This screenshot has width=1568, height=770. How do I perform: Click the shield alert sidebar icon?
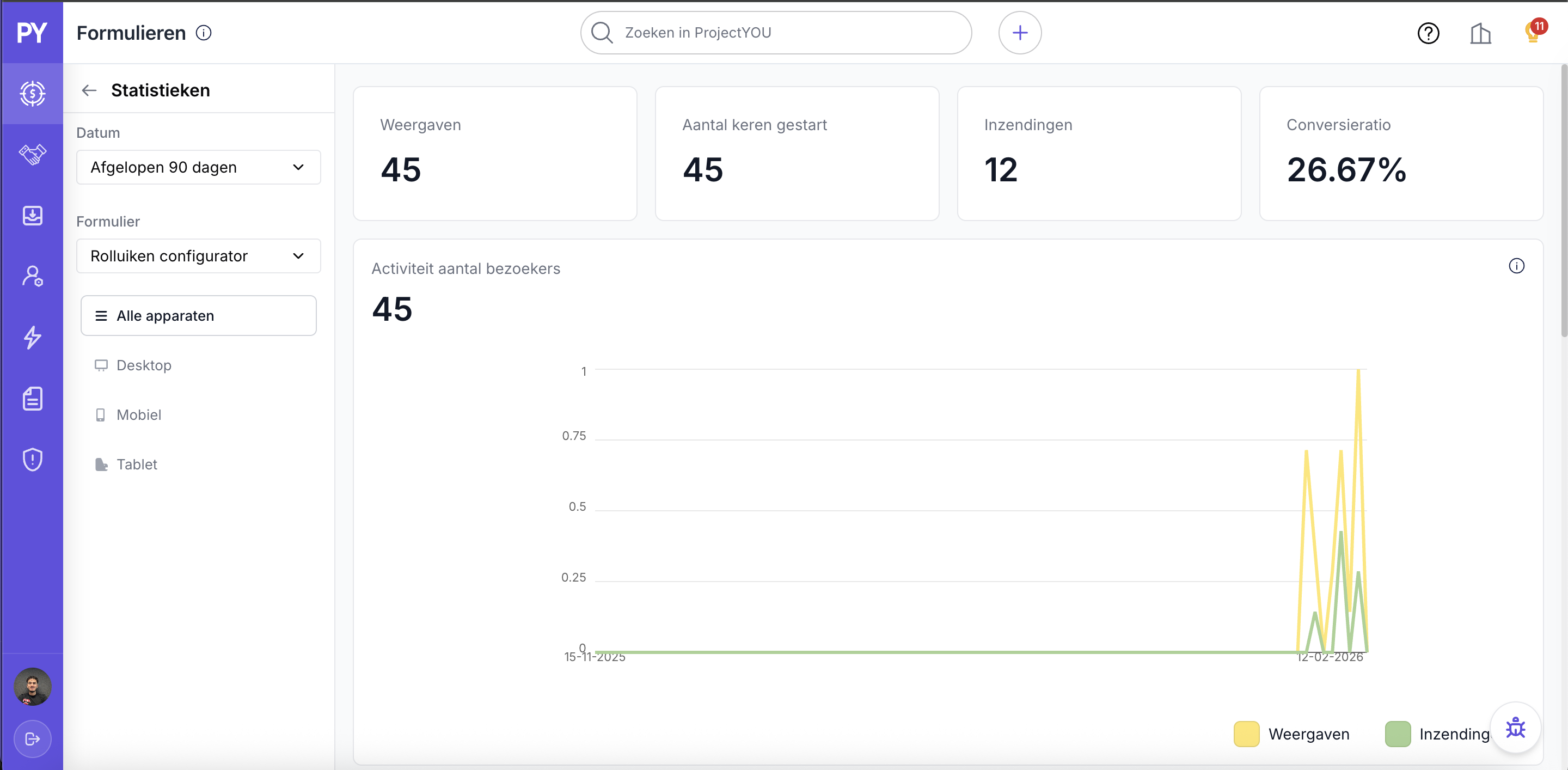click(x=32, y=460)
